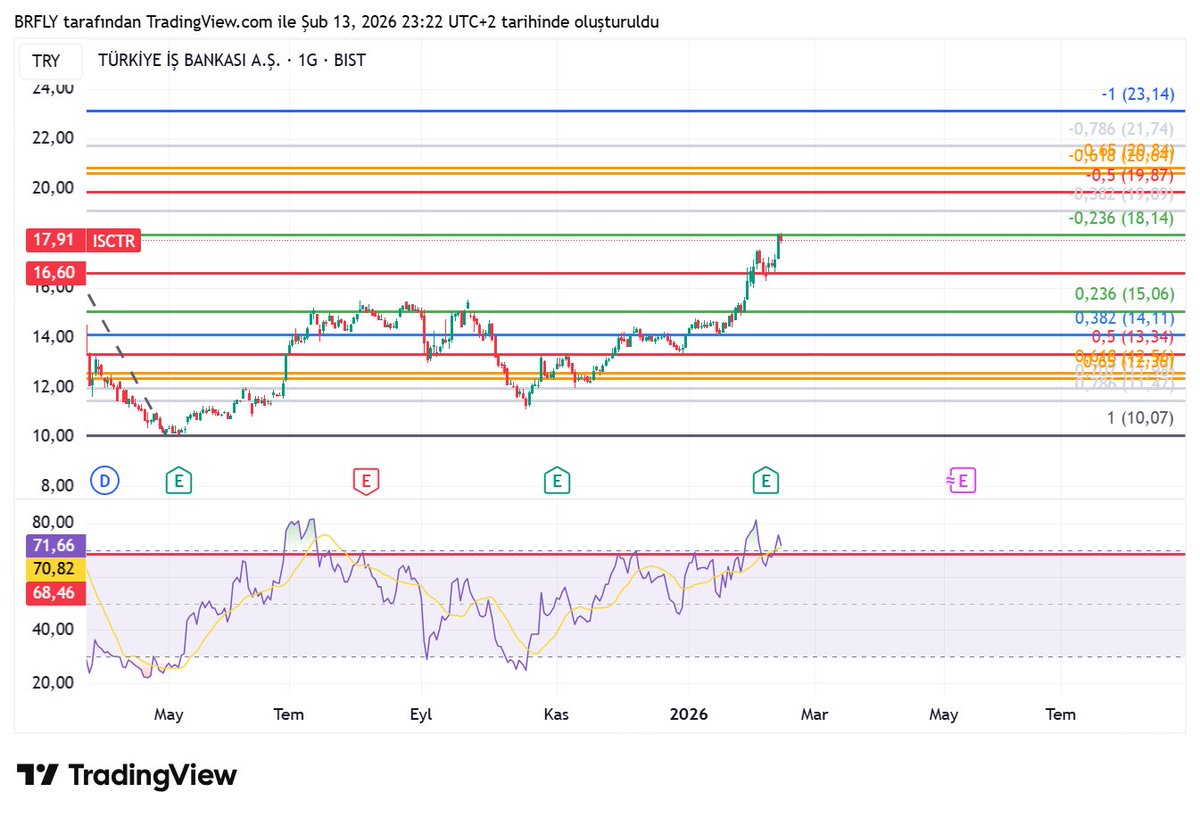Image resolution: width=1200 pixels, height=817 pixels.
Task: Click the Kas label on time axis
Action: 556,714
